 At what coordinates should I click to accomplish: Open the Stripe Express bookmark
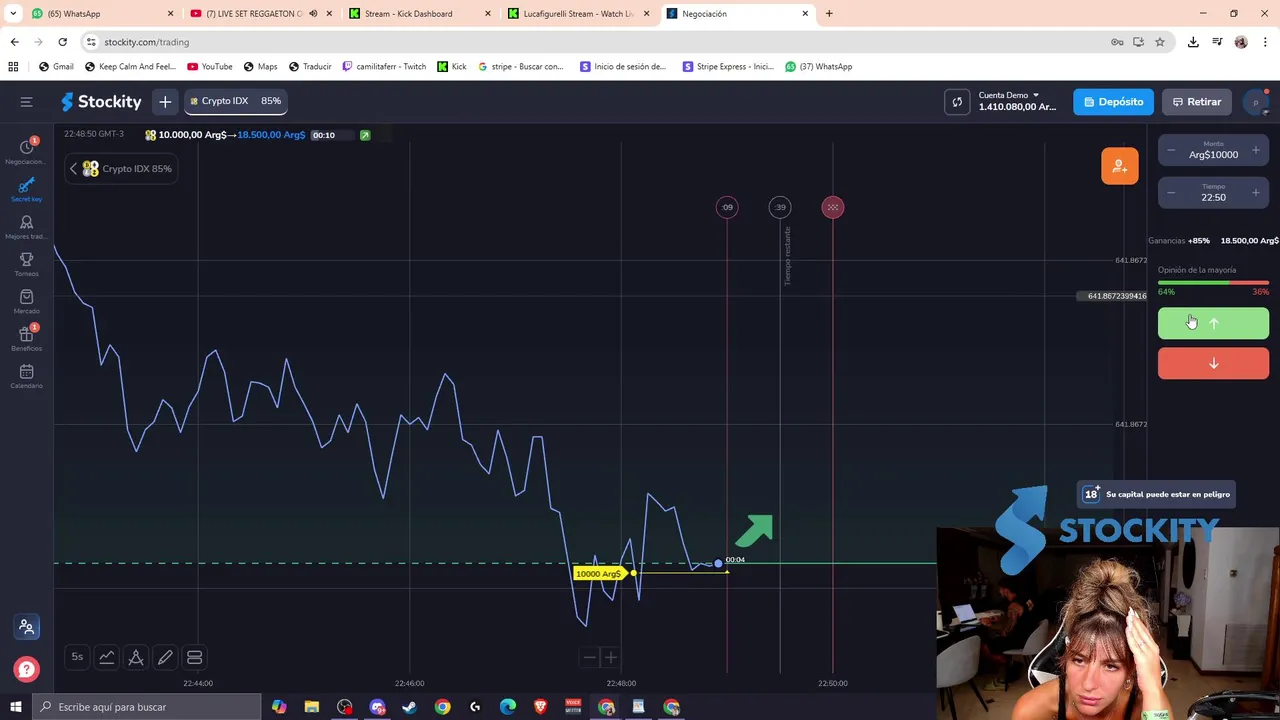(728, 66)
